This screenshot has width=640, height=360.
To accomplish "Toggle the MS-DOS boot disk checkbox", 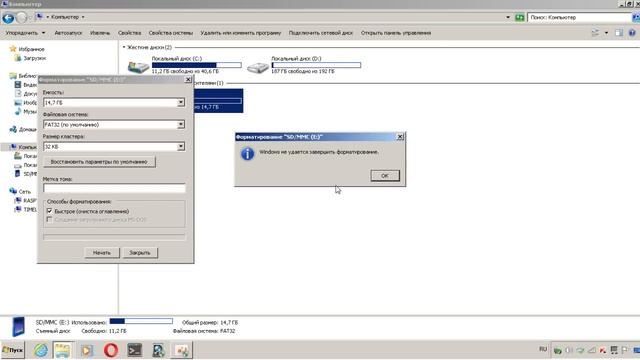I will click(x=49, y=220).
